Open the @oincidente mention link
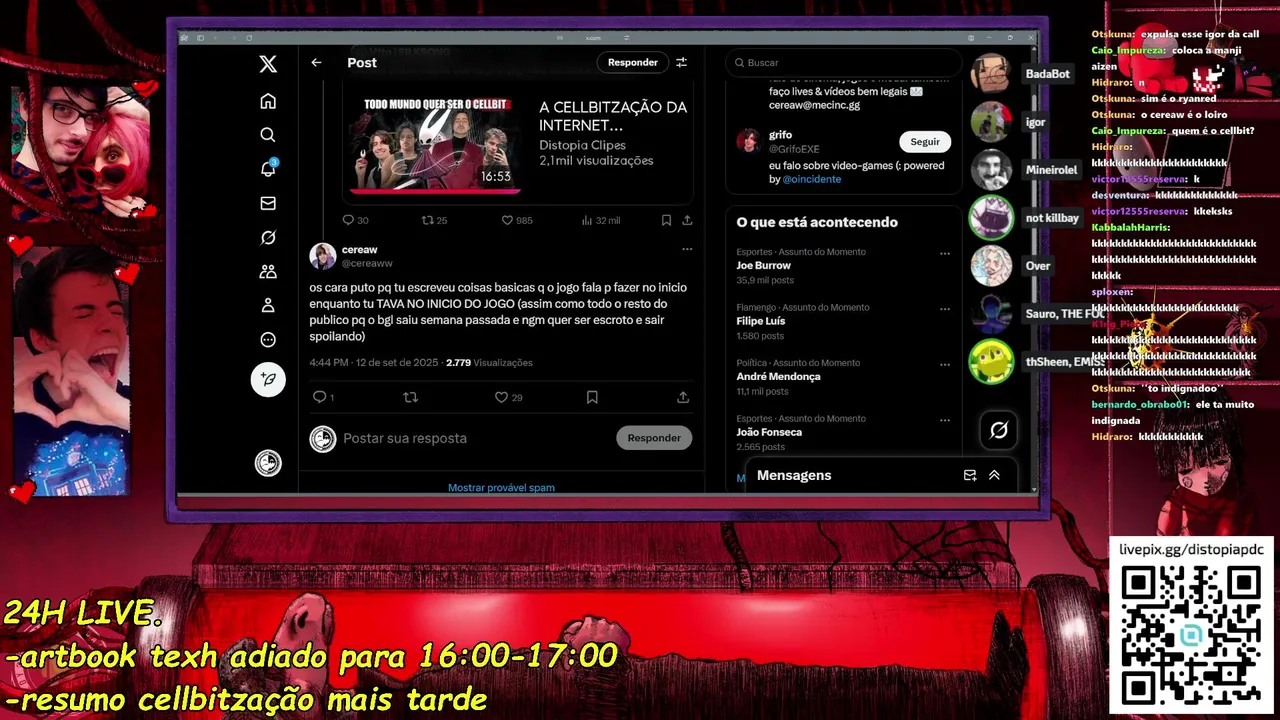The width and height of the screenshot is (1280, 720). pyautogui.click(x=811, y=179)
